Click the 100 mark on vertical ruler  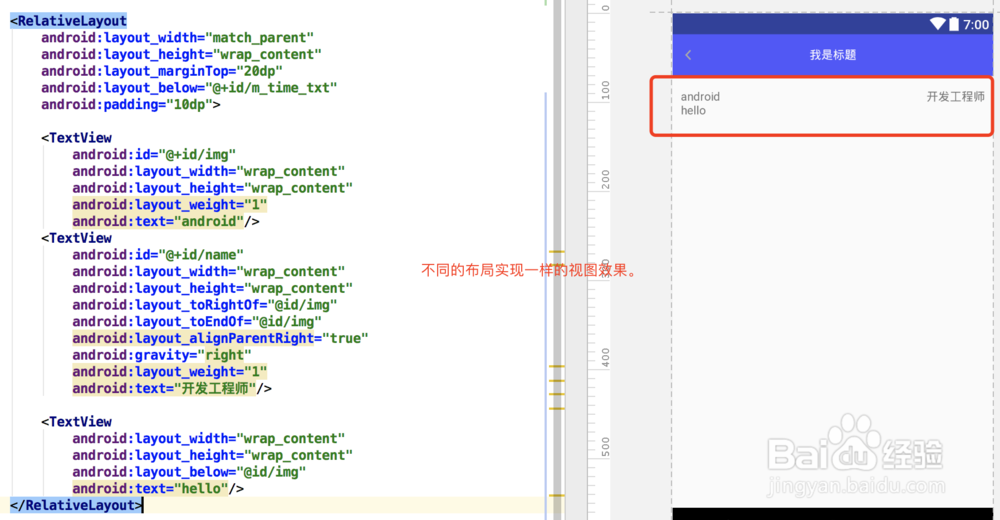coord(605,90)
